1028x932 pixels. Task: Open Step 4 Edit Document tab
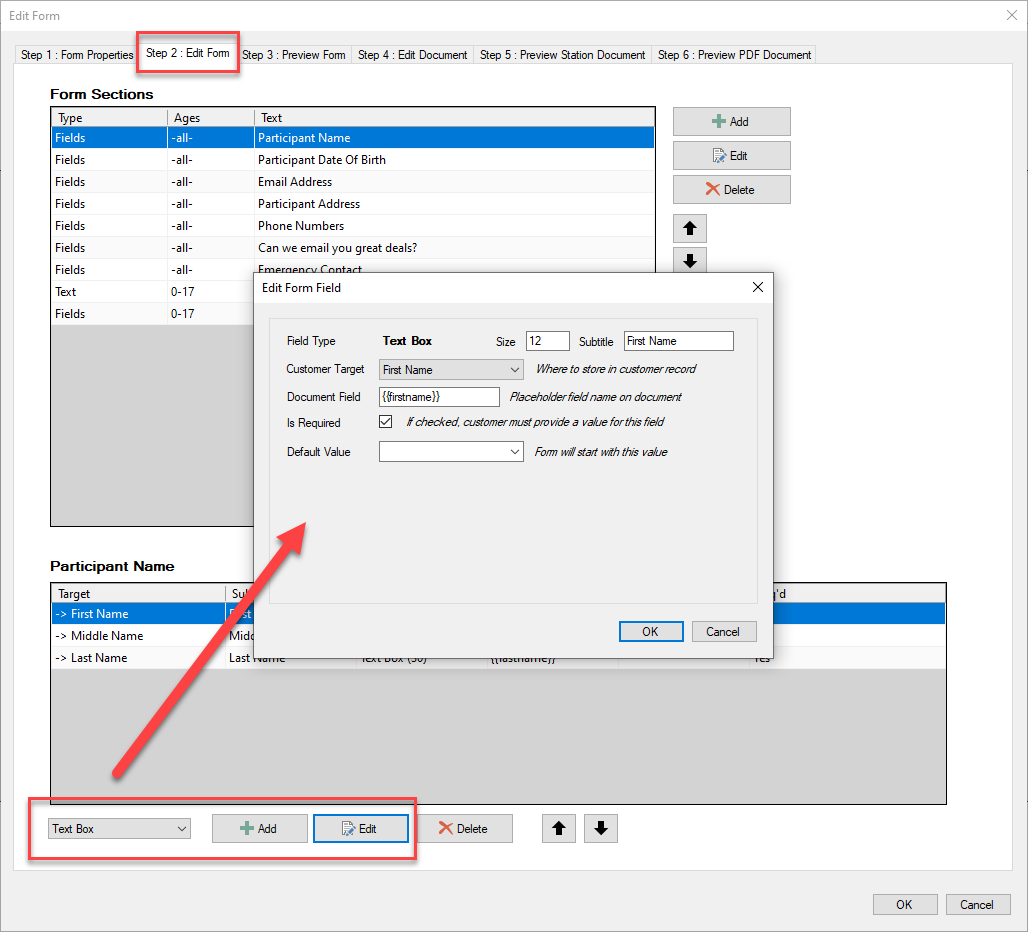[x=412, y=55]
